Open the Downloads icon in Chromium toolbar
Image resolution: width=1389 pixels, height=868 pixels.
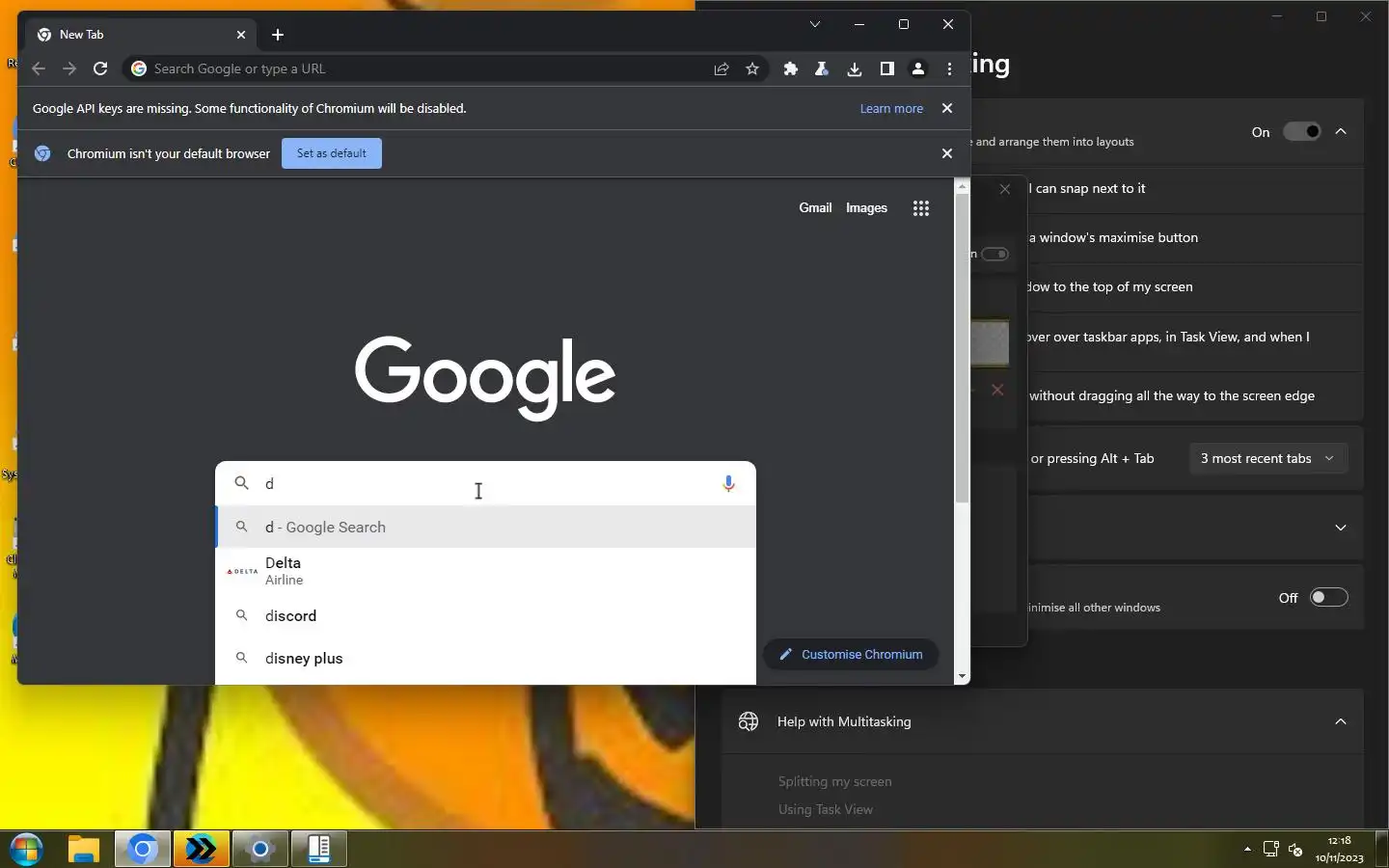click(855, 68)
